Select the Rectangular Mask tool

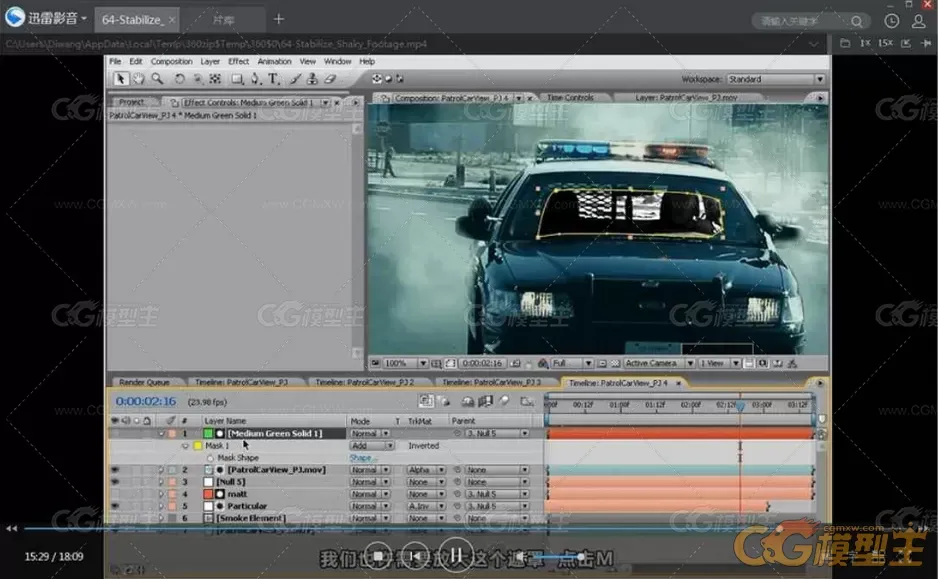[237, 79]
